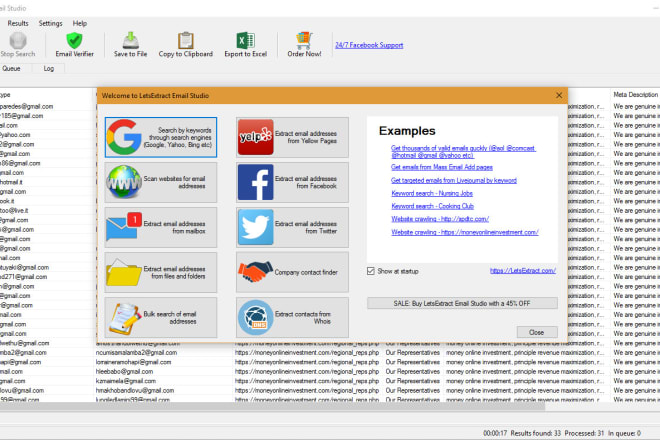This screenshot has height=440, width=660.
Task: Select Bulk search of email addresses
Action: [161, 317]
